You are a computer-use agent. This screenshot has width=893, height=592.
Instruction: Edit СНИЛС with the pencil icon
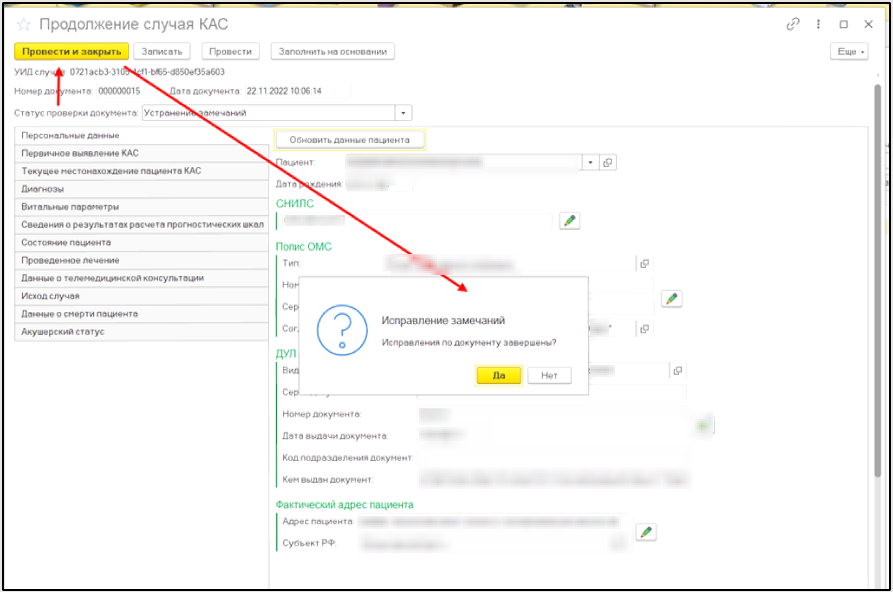click(569, 220)
